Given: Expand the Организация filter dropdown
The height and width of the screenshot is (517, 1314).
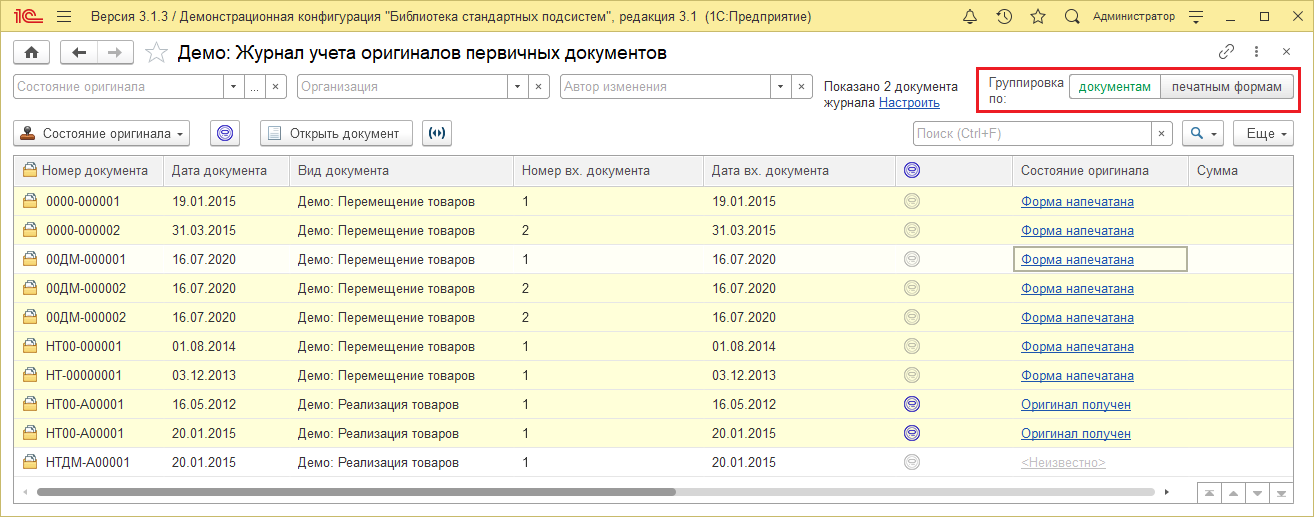Looking at the screenshot, I should (x=518, y=87).
